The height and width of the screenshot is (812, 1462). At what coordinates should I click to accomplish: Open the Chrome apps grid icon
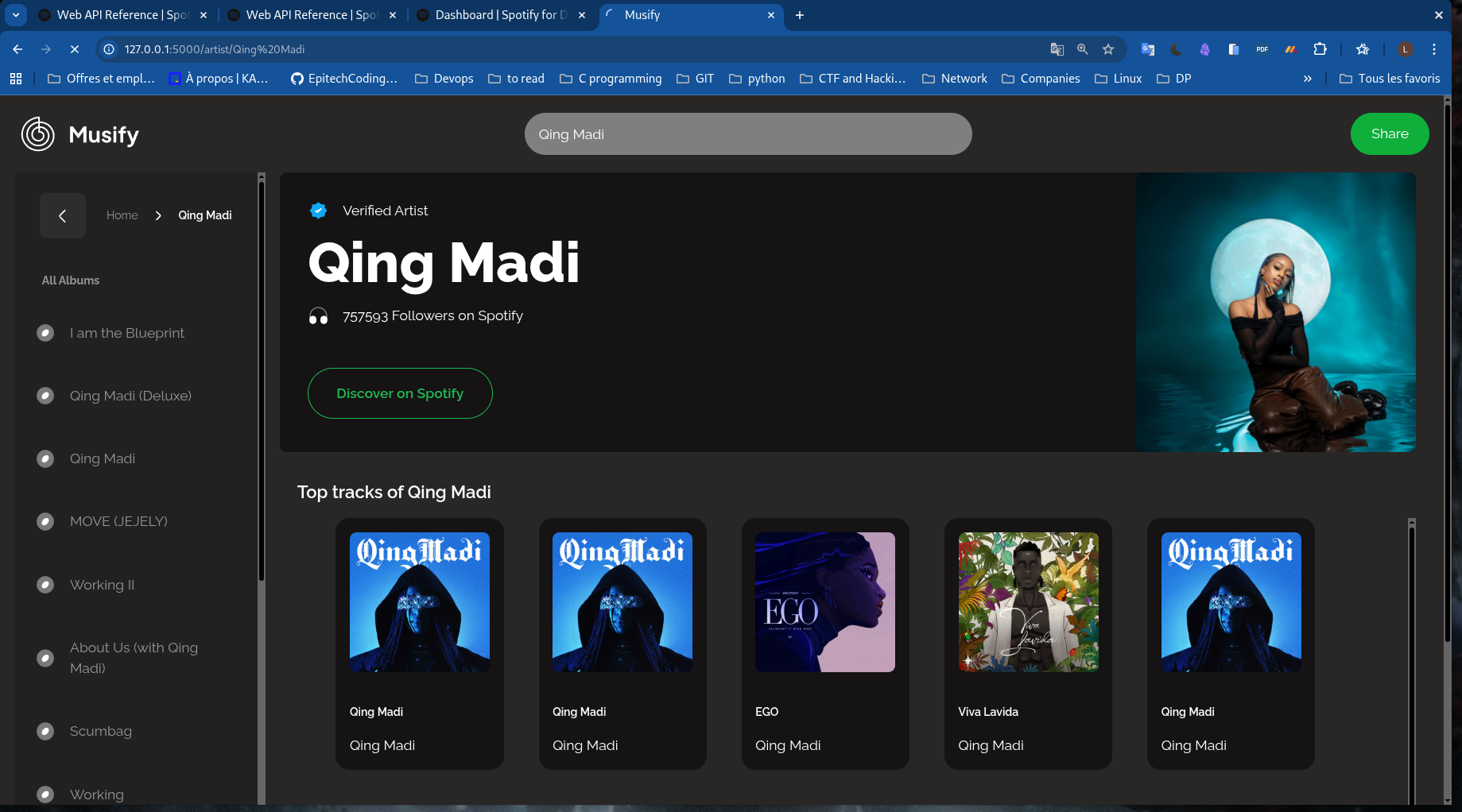pyautogui.click(x=16, y=79)
